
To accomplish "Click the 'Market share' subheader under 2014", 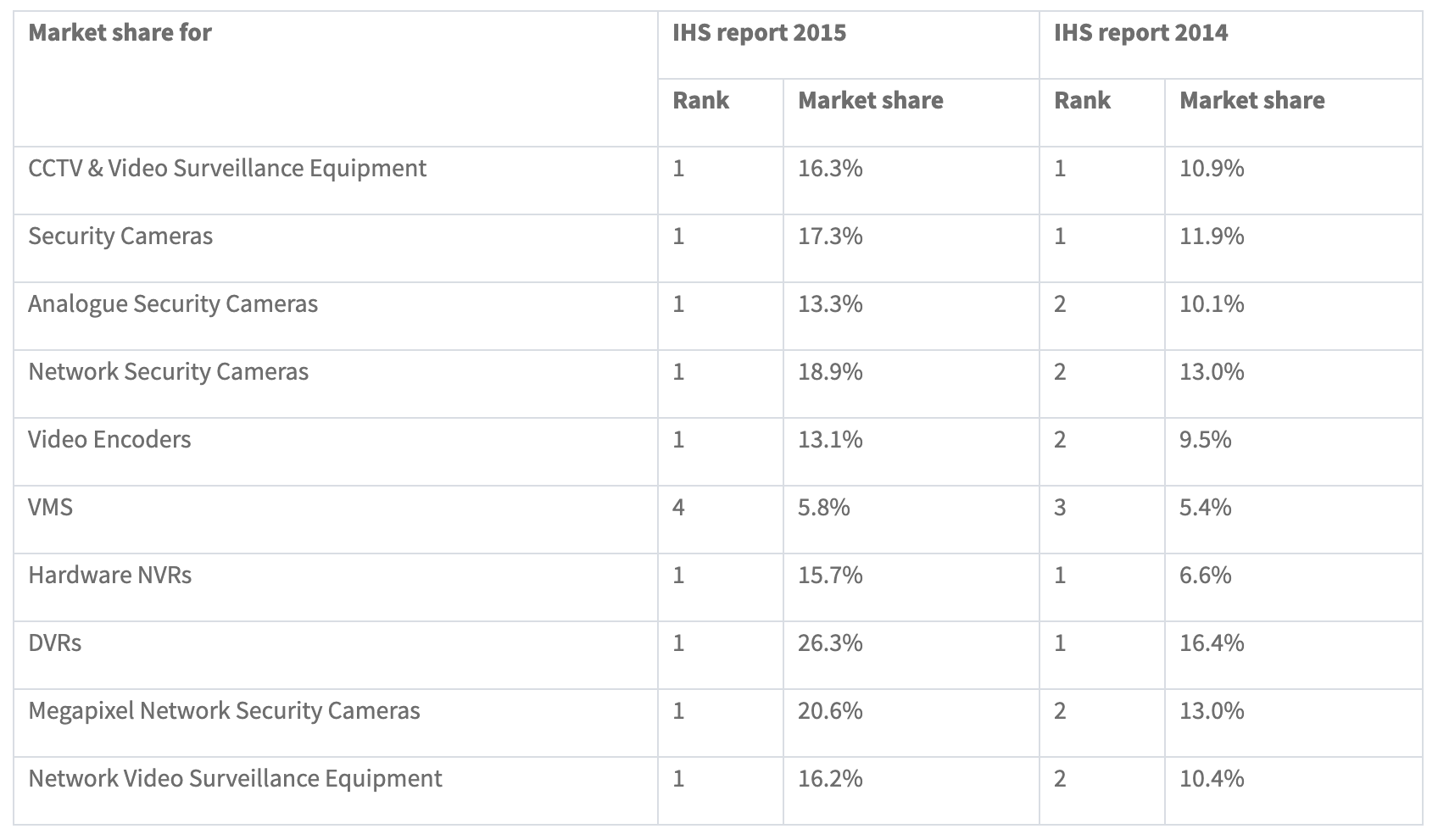I will coord(1252,100).
